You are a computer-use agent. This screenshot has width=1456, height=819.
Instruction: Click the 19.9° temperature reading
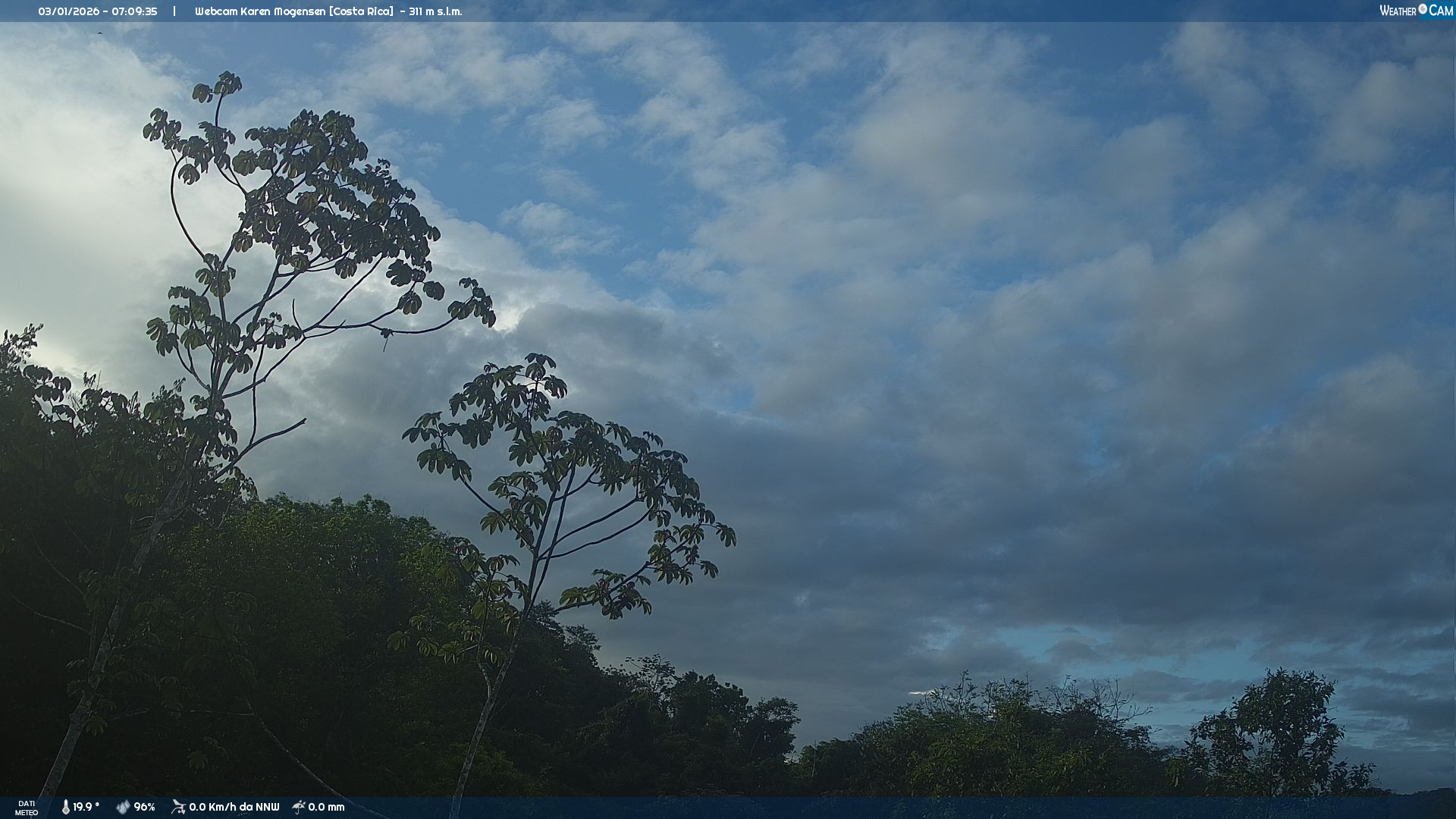[x=86, y=808]
